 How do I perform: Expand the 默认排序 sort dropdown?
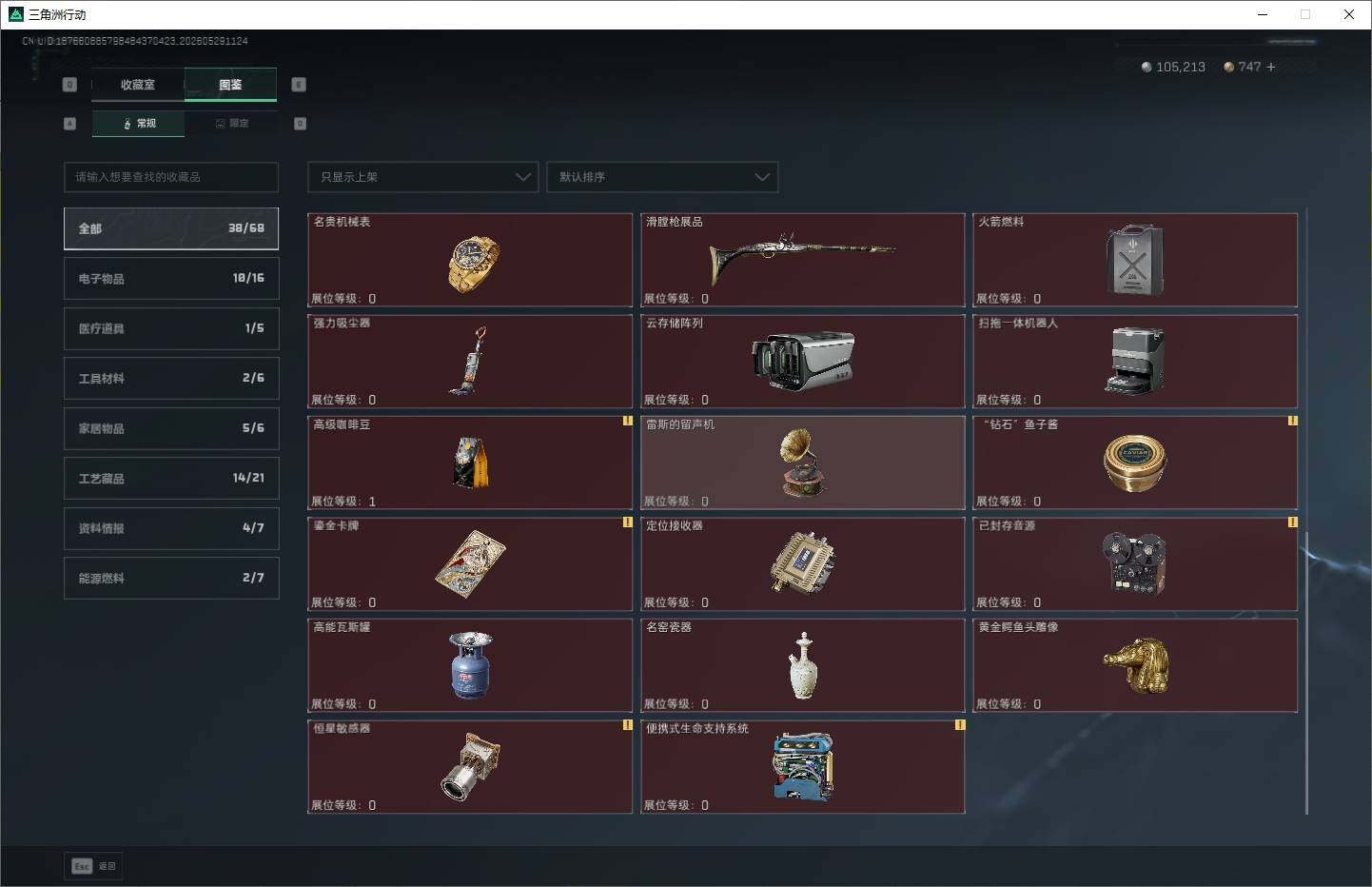[x=662, y=177]
